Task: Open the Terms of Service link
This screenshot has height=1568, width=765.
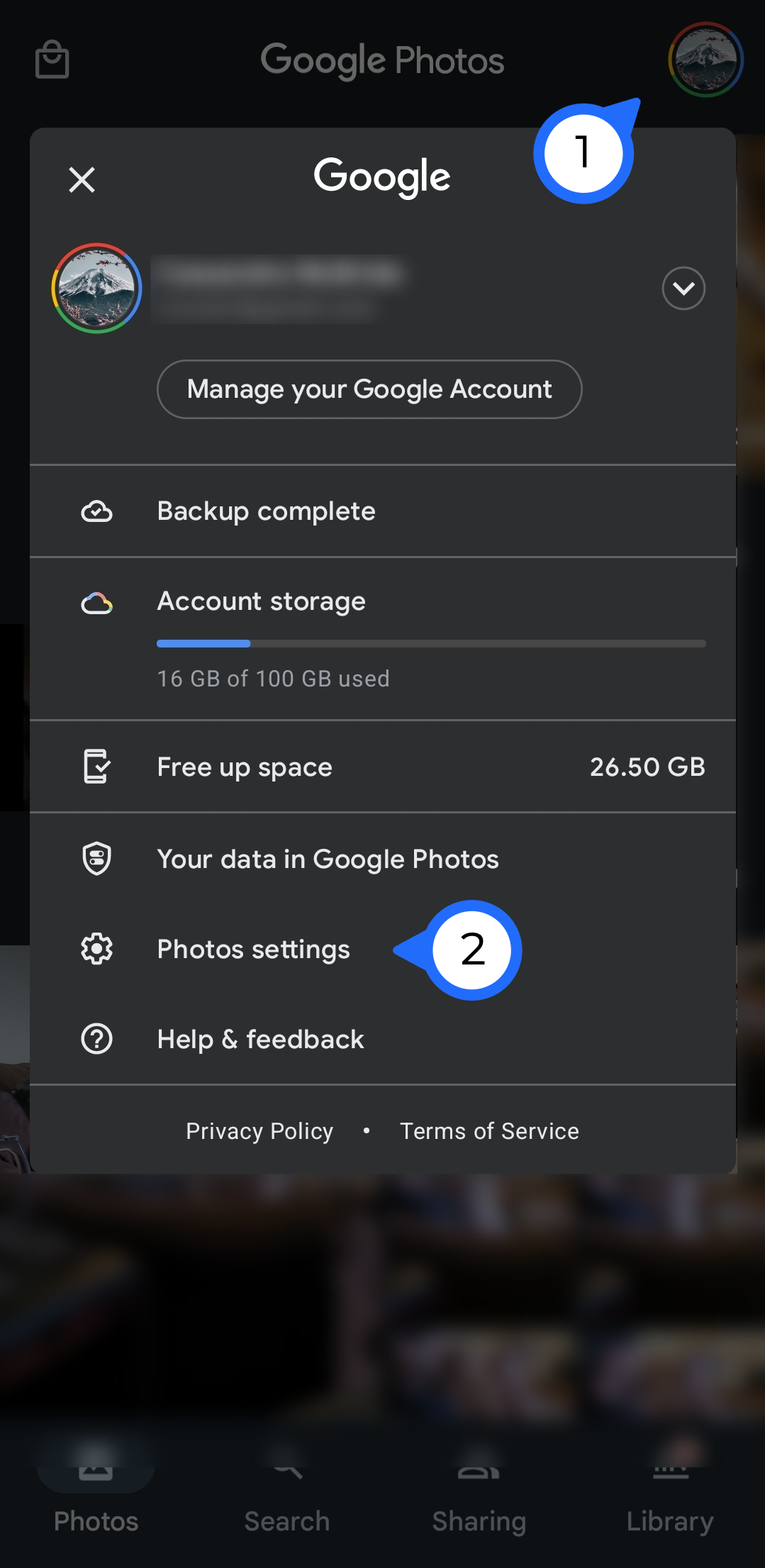Action: point(489,1131)
